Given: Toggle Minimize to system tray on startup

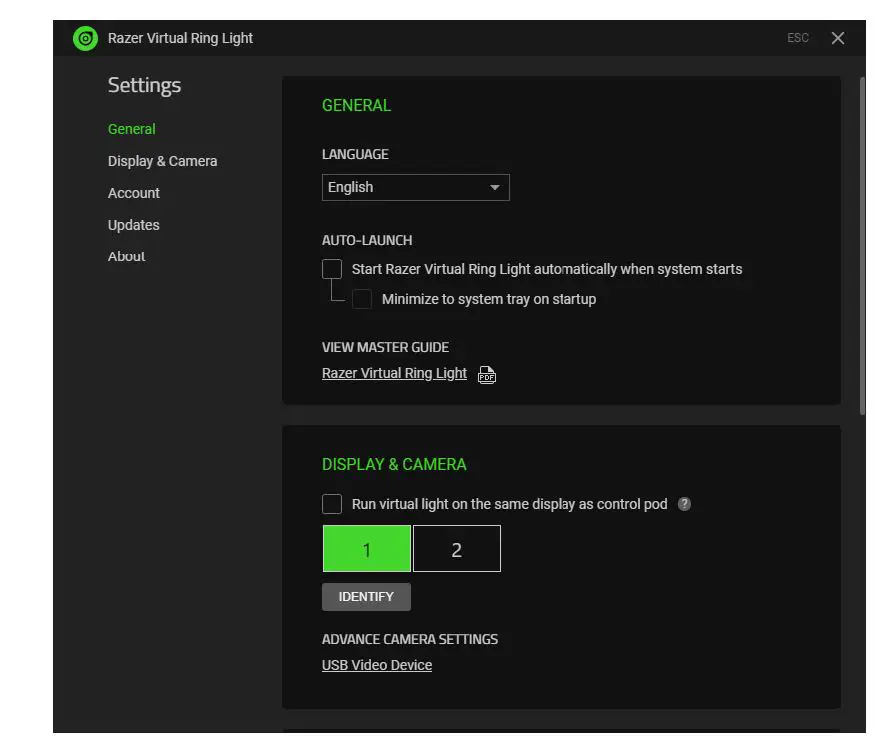Looking at the screenshot, I should pyautogui.click(x=362, y=299).
